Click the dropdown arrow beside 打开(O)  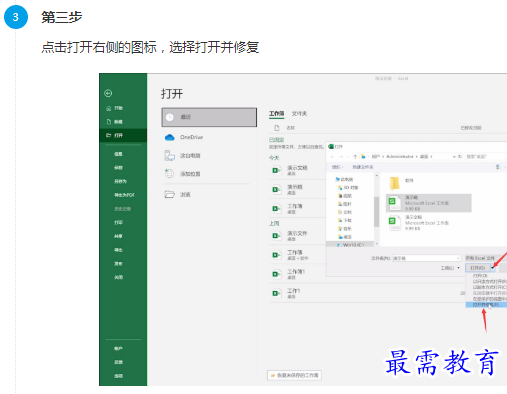coord(493,268)
